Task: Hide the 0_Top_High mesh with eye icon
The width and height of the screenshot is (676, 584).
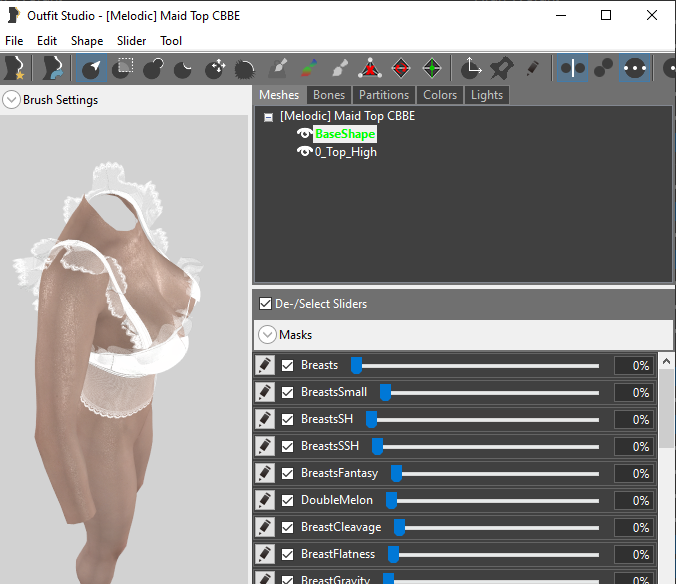Action: [x=305, y=152]
